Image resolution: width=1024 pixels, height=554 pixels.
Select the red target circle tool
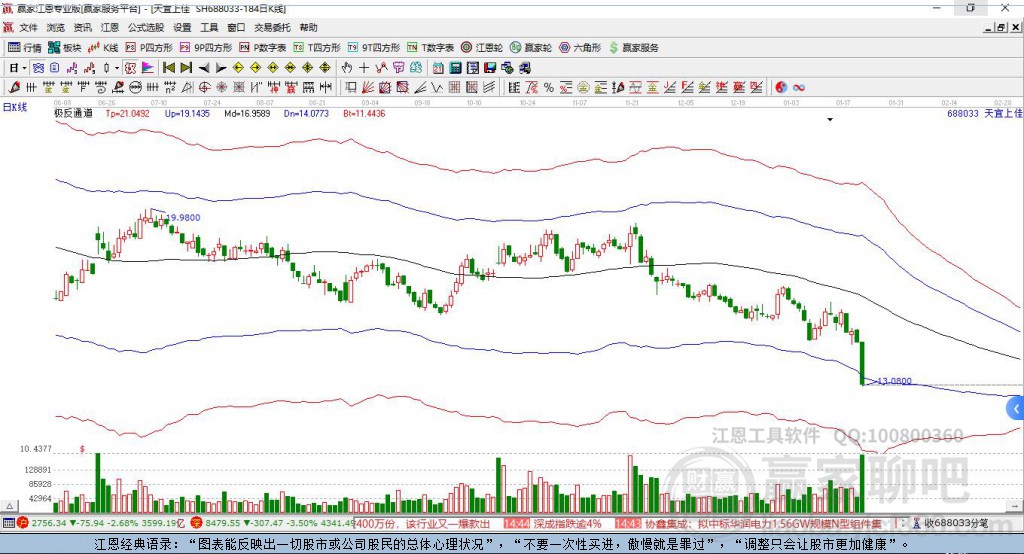(204, 88)
